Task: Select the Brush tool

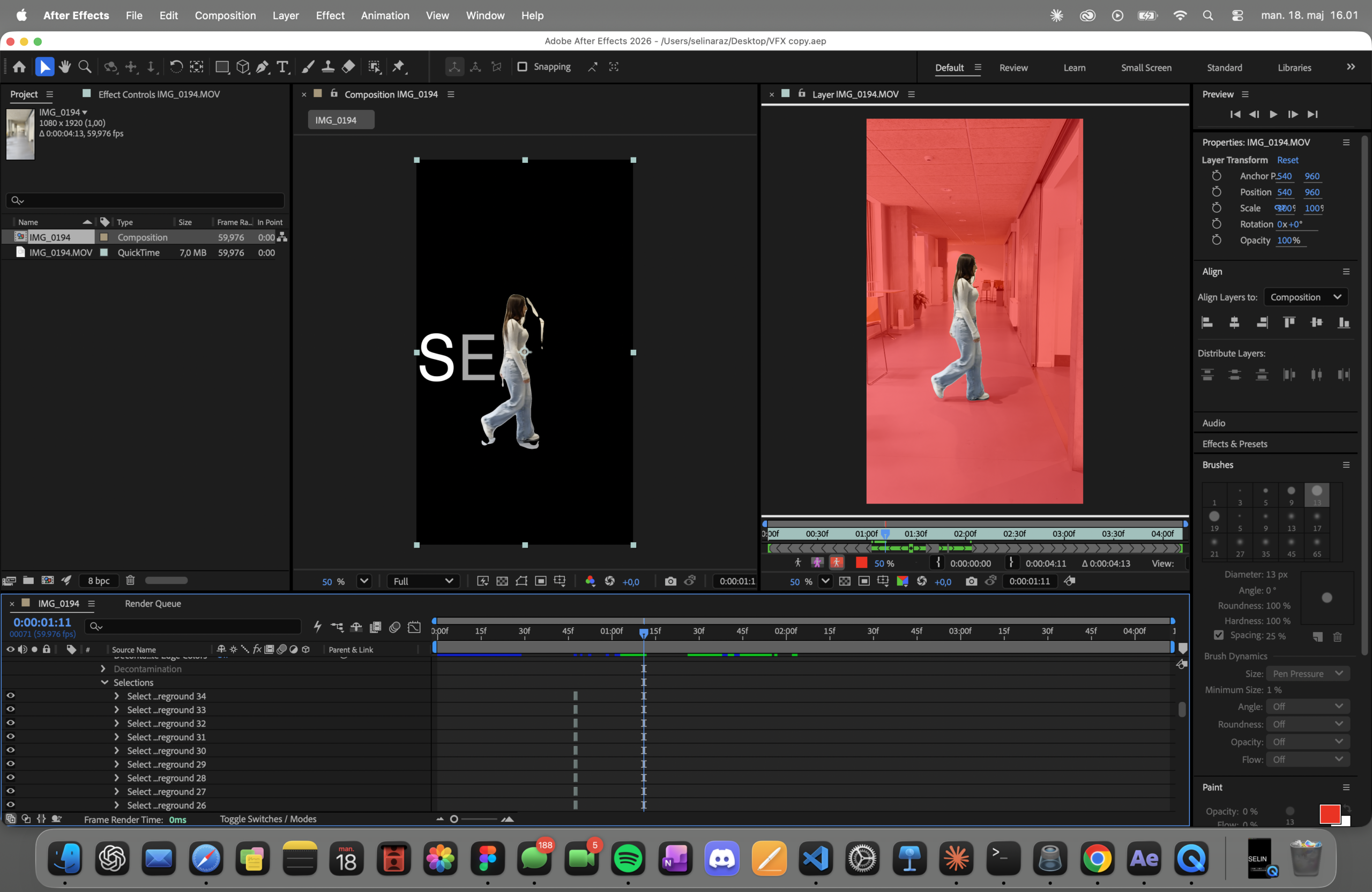Action: (x=308, y=67)
